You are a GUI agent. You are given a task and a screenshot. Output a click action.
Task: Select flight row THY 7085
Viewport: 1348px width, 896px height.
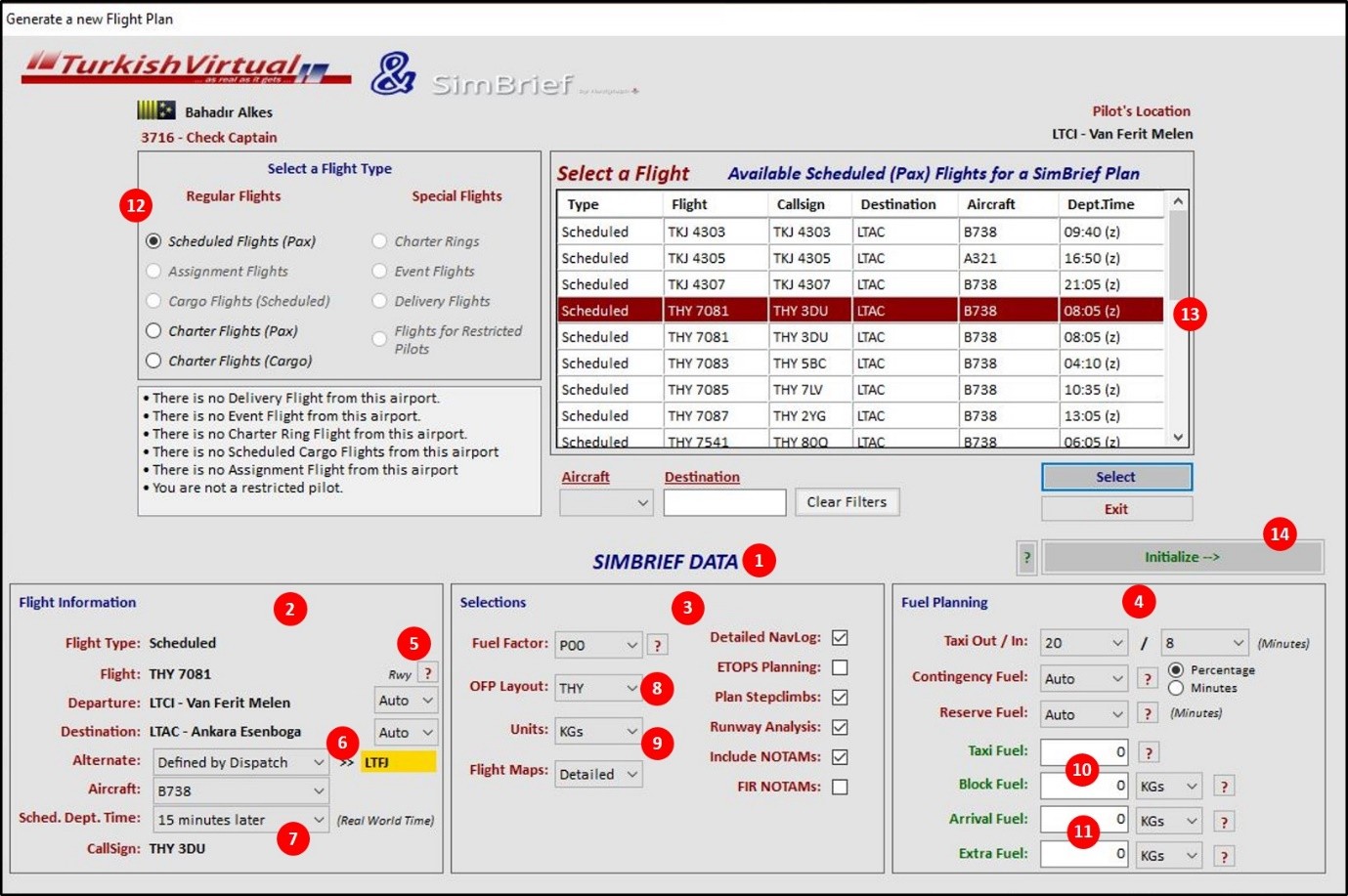(x=860, y=389)
